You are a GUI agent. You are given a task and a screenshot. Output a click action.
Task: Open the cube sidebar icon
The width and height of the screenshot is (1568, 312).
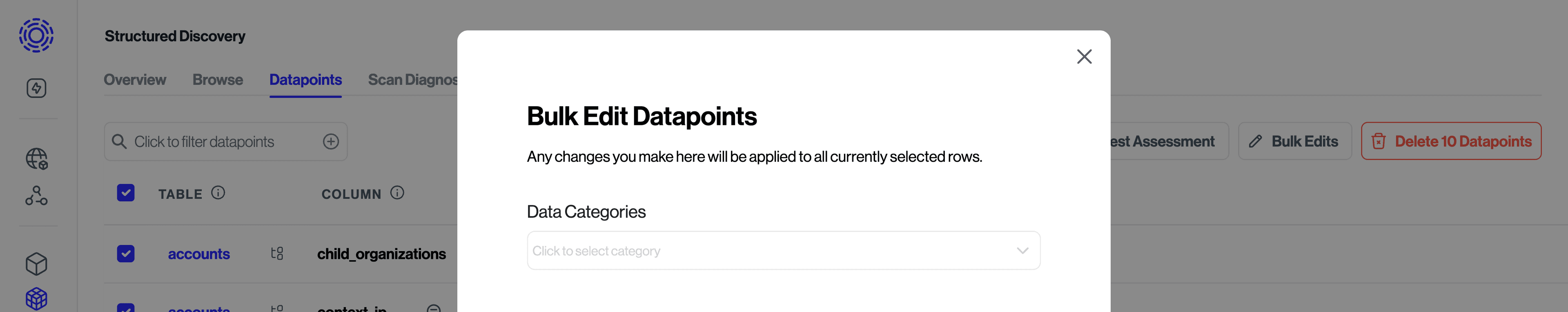[x=36, y=264]
